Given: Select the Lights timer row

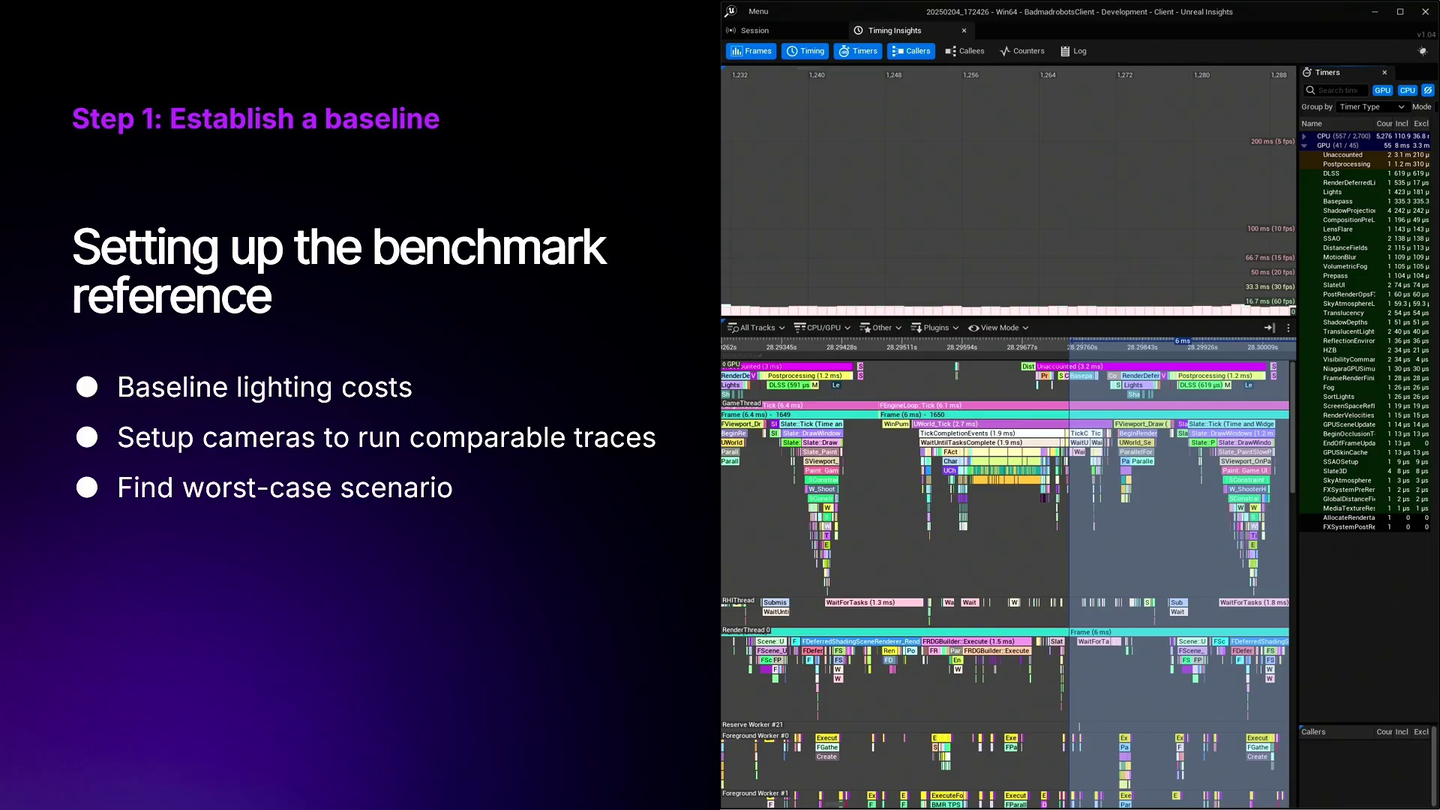Looking at the screenshot, I should (1367, 192).
